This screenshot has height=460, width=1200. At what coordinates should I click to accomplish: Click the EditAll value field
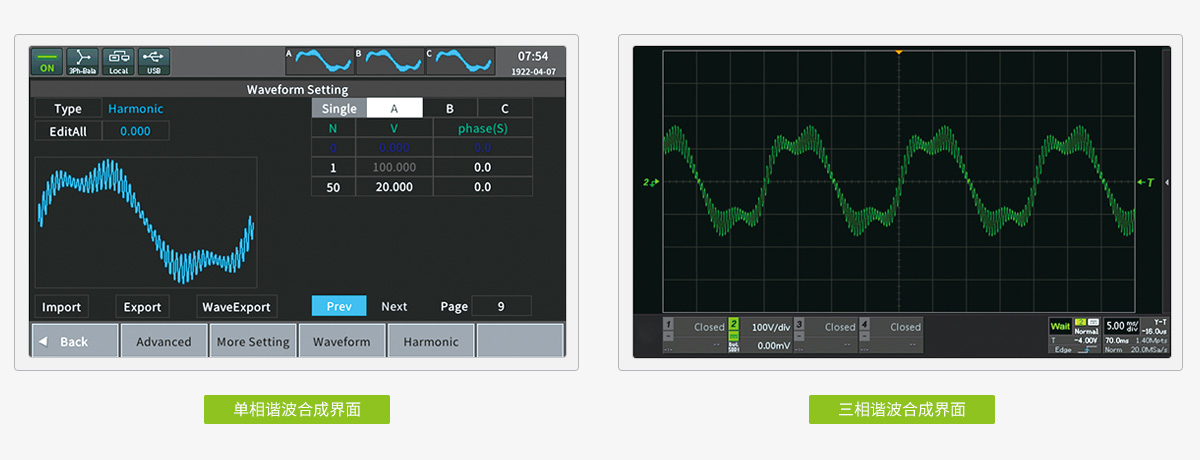[135, 131]
